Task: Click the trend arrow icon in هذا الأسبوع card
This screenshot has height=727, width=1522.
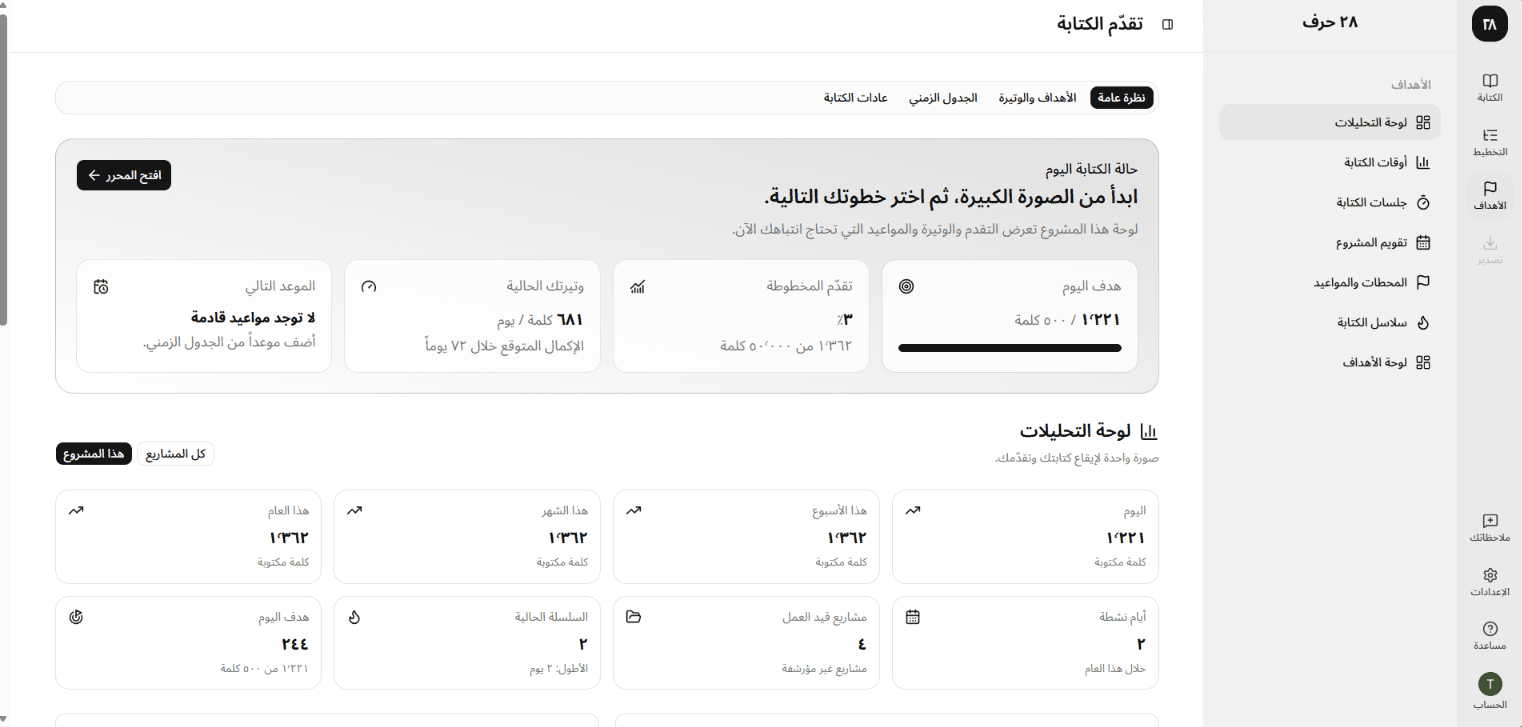Action: point(633,510)
